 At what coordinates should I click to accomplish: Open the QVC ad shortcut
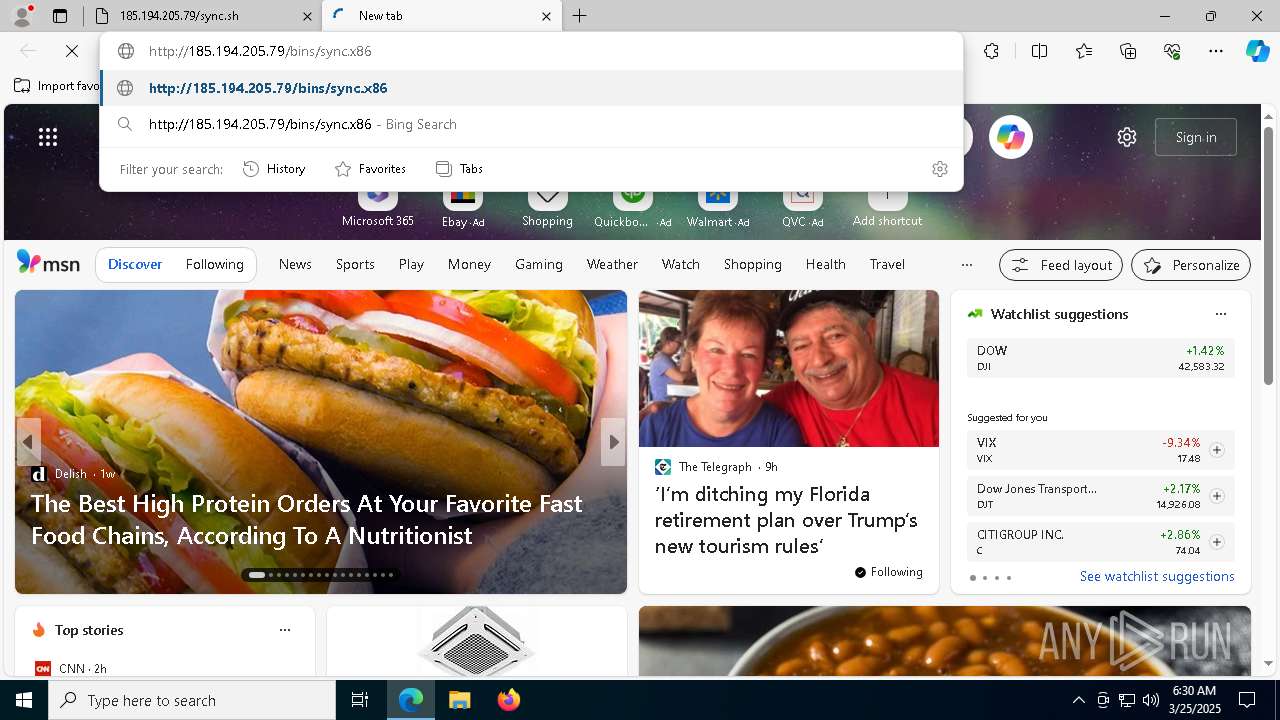(802, 207)
